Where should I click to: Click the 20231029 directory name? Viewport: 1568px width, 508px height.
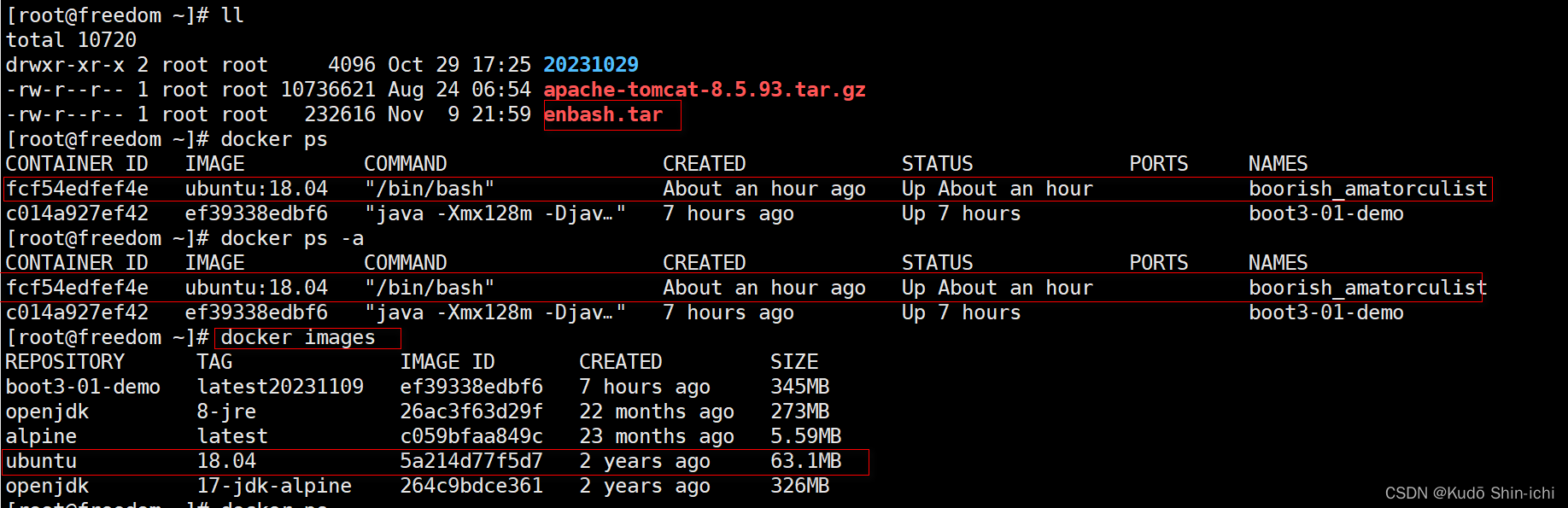click(x=590, y=65)
